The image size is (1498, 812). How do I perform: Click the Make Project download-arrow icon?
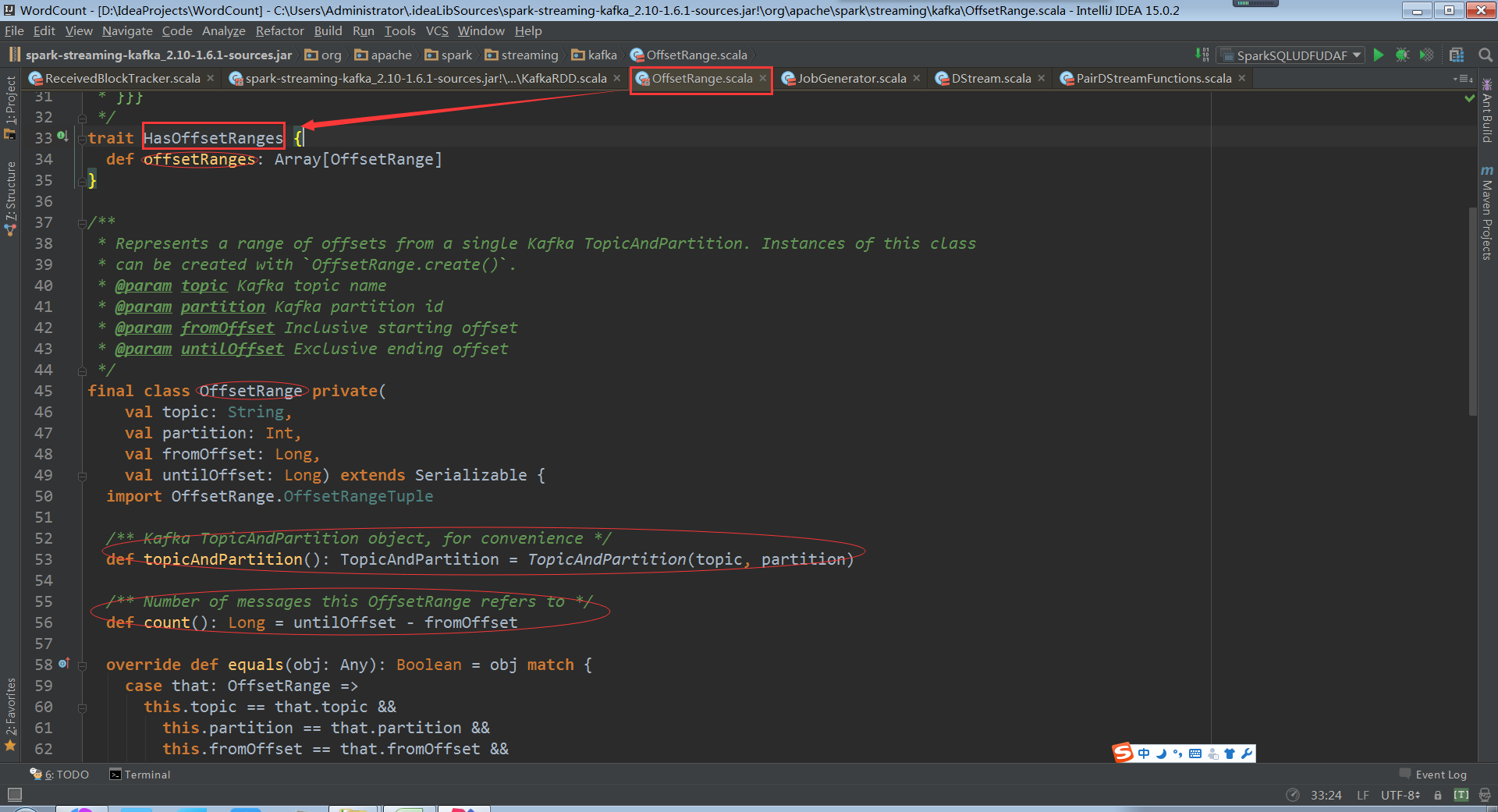[x=1202, y=55]
